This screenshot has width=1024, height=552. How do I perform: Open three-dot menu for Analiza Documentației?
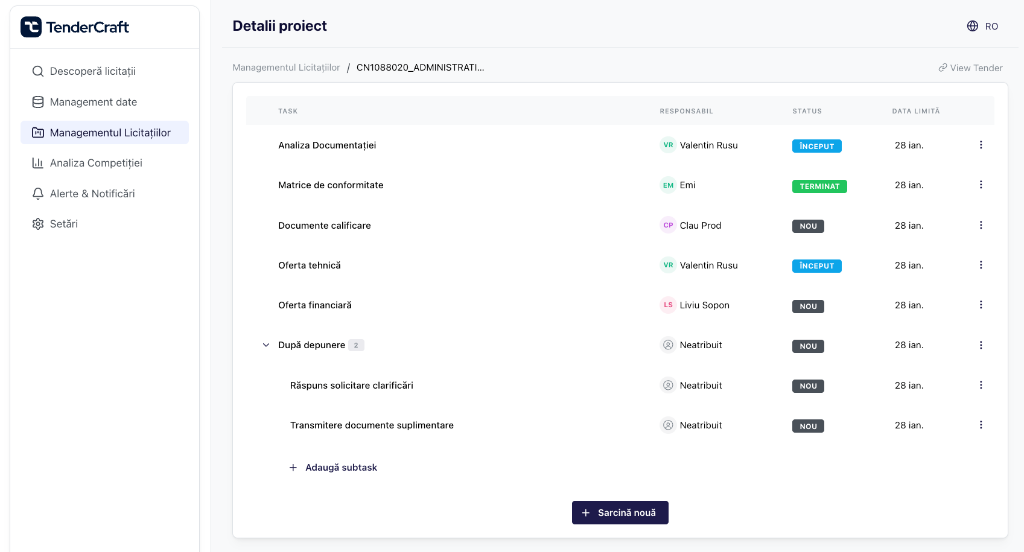[x=980, y=145]
